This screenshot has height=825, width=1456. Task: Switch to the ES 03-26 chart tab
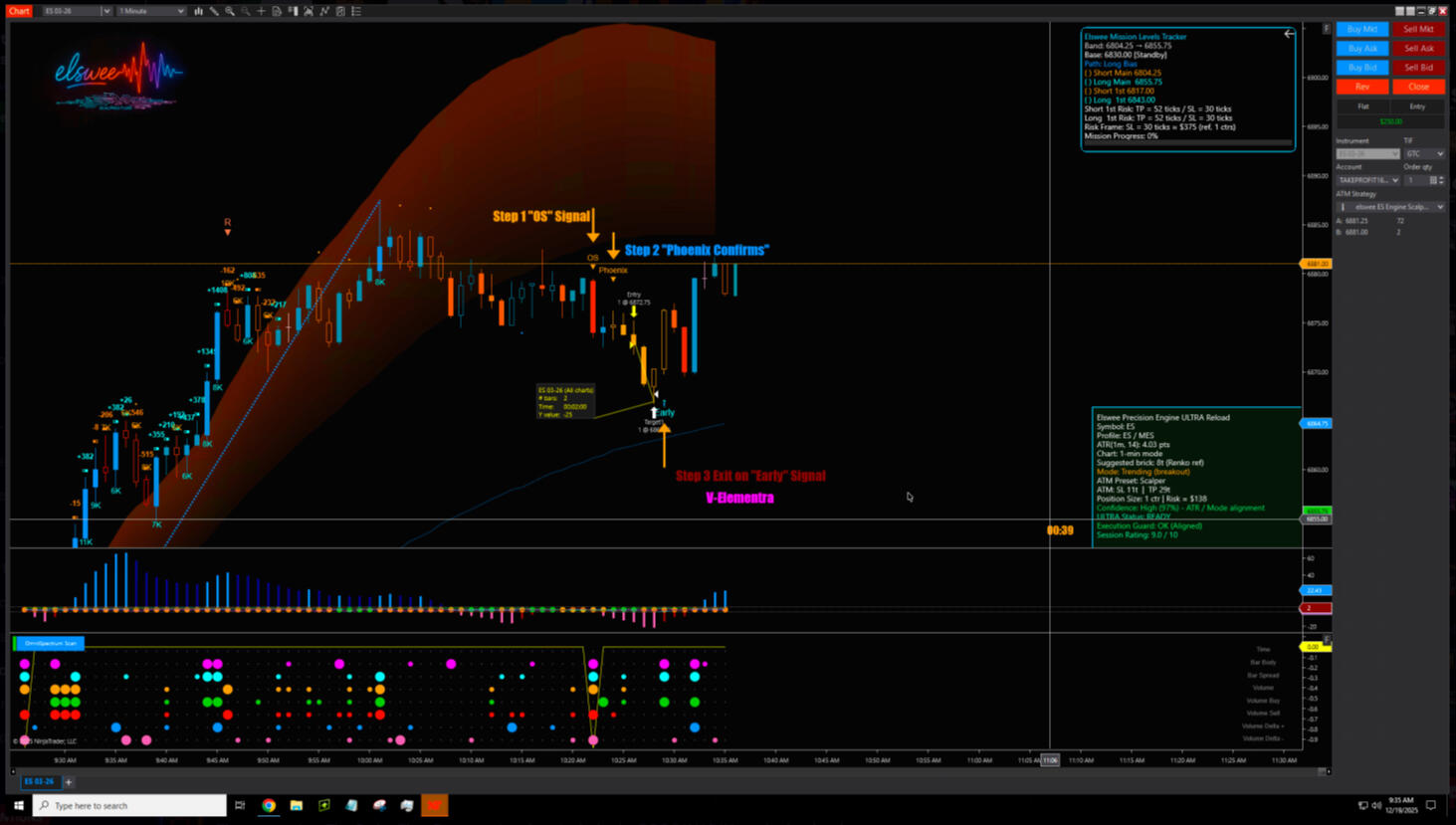coord(39,782)
